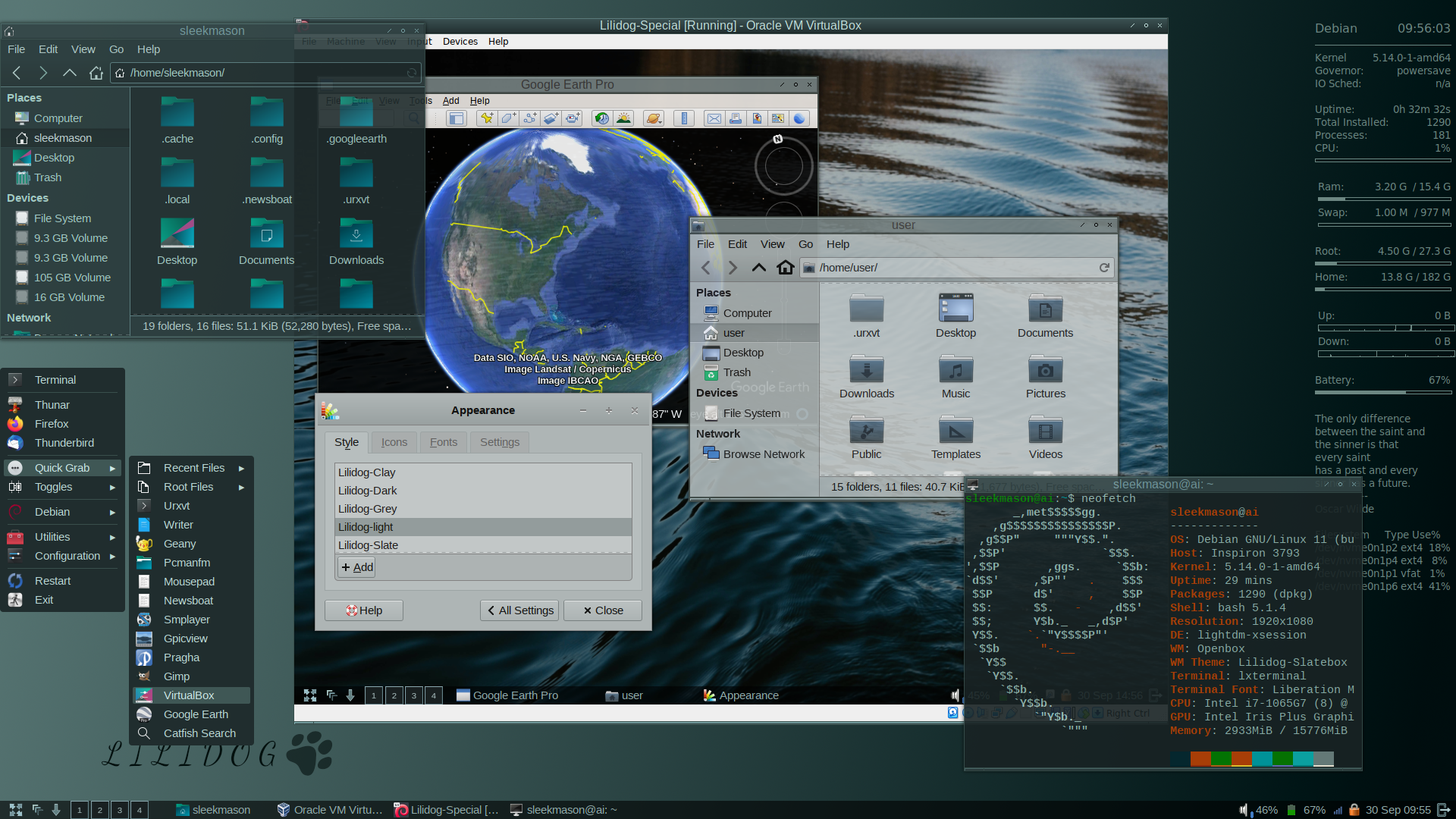Click Google Earth Pro in the VM taskbar

pyautogui.click(x=507, y=695)
